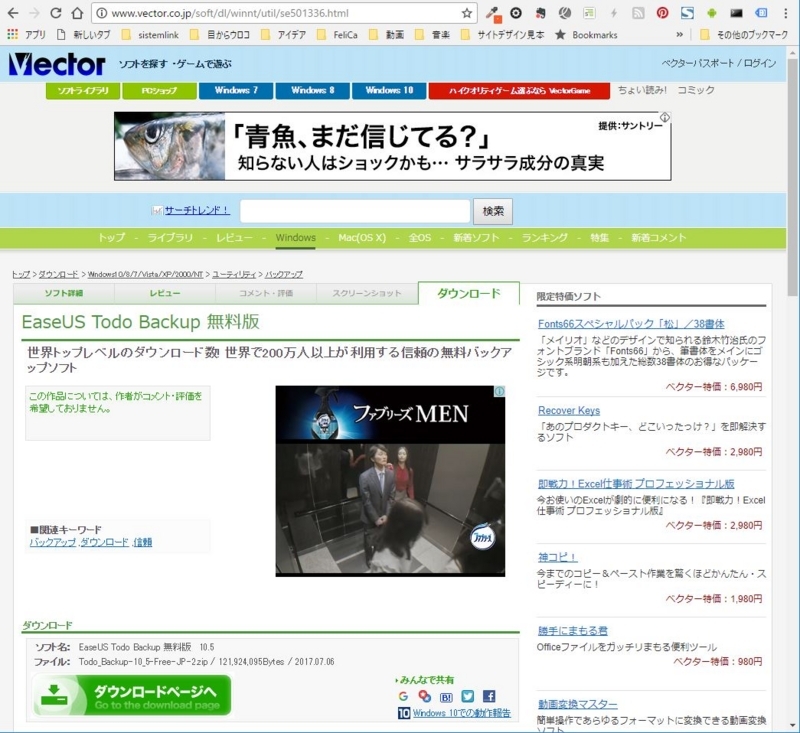Click the browser address bar URL
800x733 pixels.
pos(230,13)
